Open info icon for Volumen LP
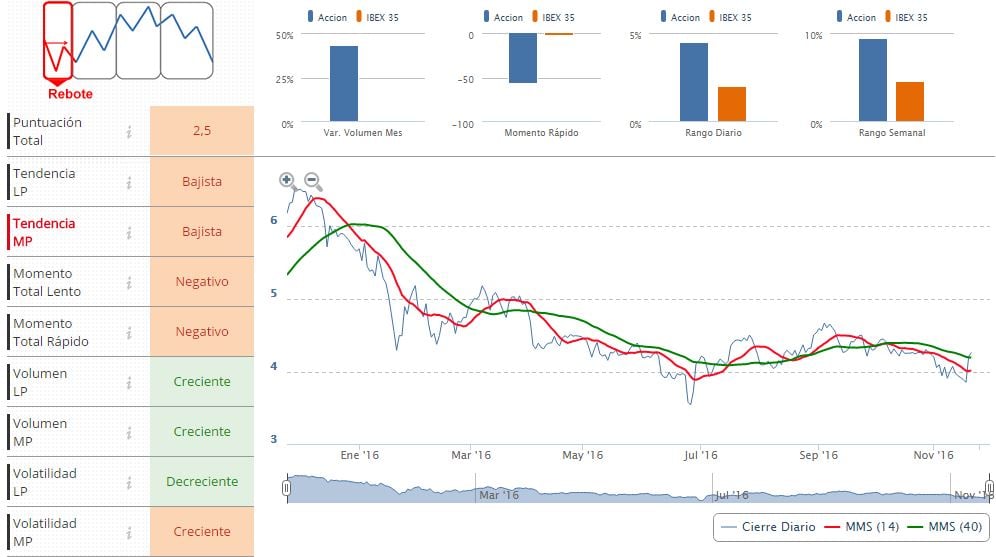The image size is (996, 557). click(129, 382)
